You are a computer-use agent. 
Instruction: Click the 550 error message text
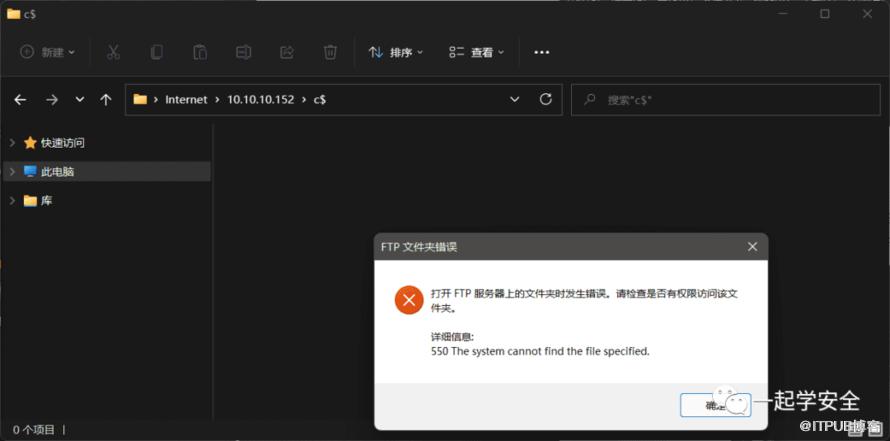click(x=540, y=351)
